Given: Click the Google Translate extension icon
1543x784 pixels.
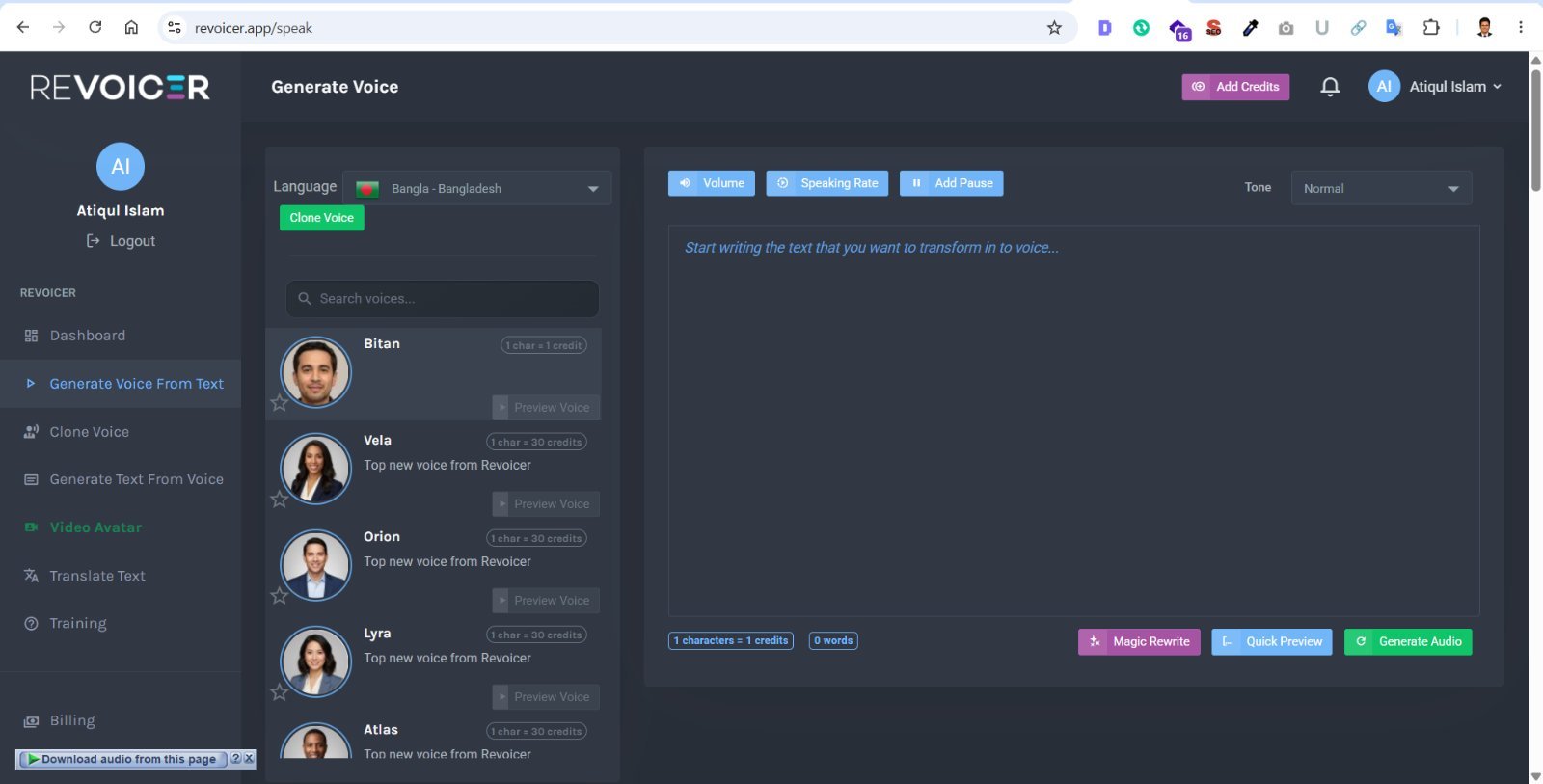Looking at the screenshot, I should click(1394, 28).
